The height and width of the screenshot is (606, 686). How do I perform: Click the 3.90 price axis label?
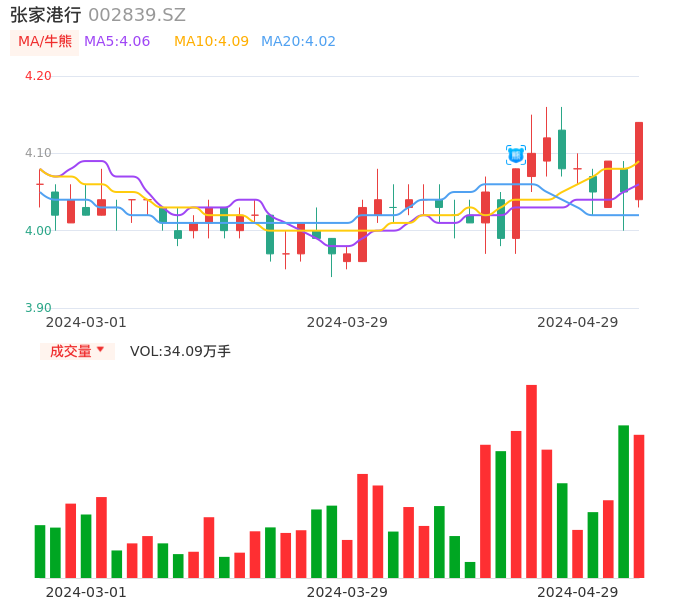38,308
